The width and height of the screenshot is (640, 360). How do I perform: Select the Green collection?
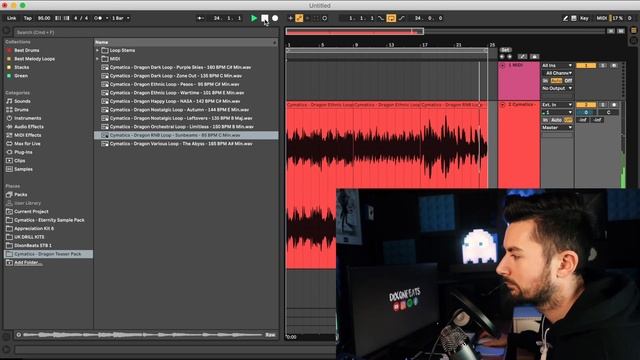point(21,76)
